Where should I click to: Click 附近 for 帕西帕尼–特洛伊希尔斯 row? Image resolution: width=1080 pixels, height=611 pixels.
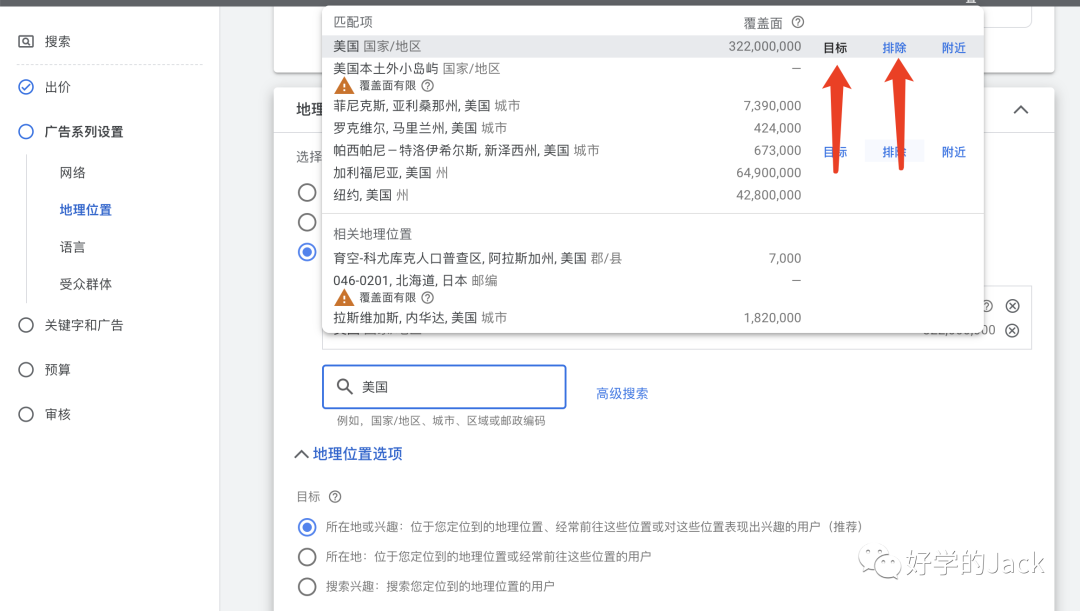[x=954, y=152]
